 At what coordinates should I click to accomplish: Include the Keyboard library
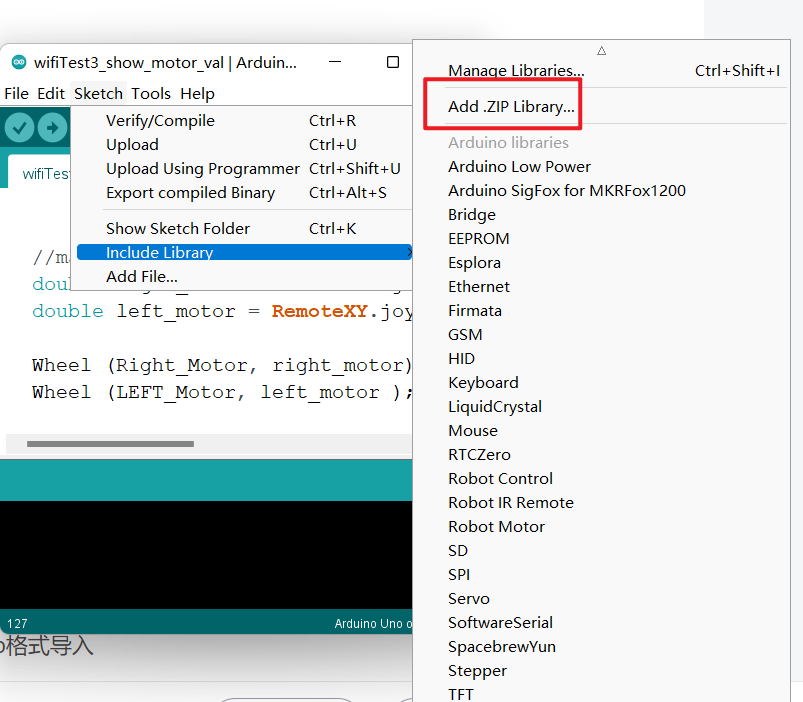click(602, 383)
